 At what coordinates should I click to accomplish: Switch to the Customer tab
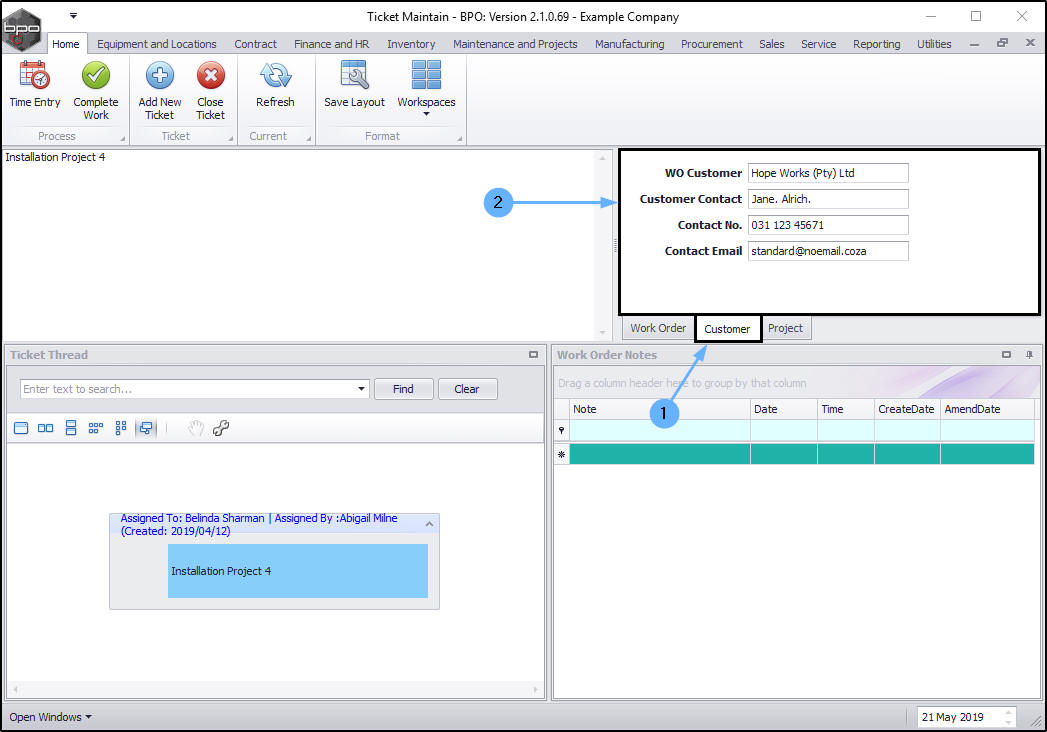click(x=727, y=329)
